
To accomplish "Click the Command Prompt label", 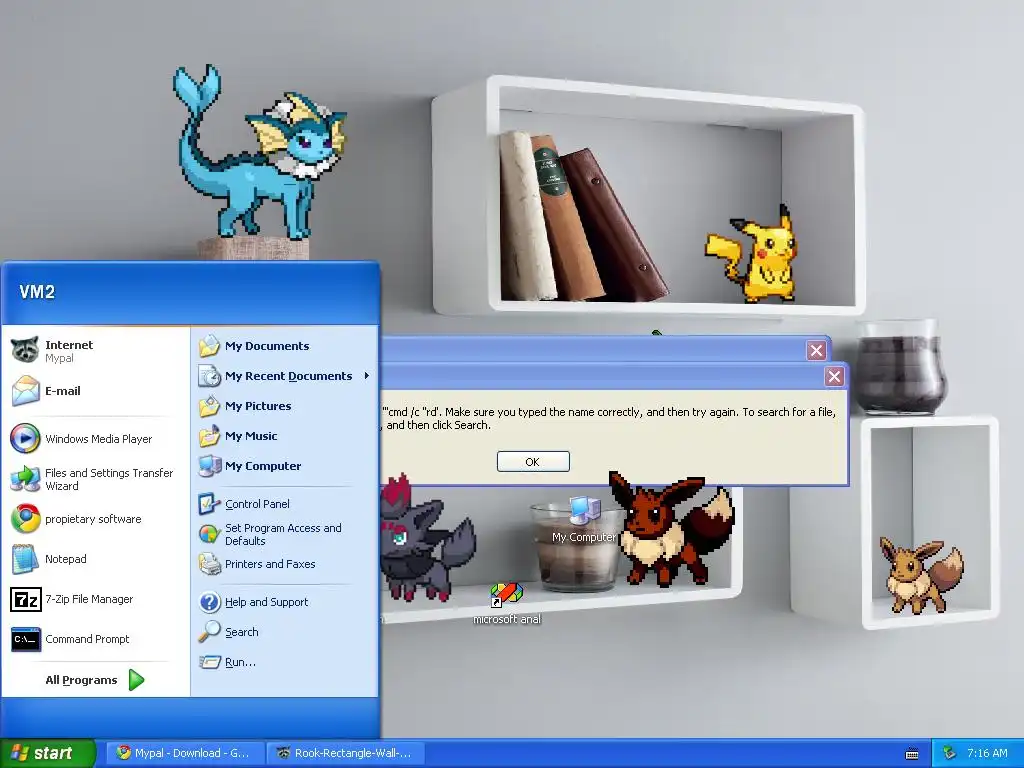I will 87,639.
